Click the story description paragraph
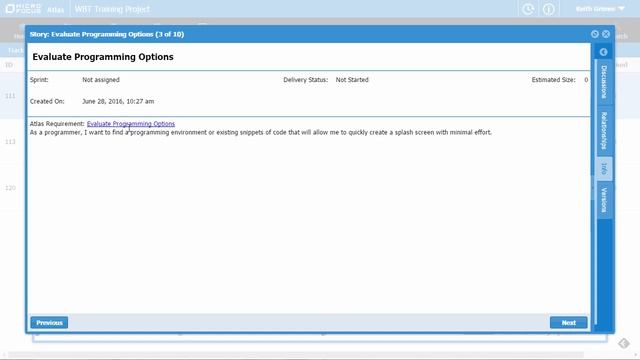The width and height of the screenshot is (640, 360). [x=260, y=132]
